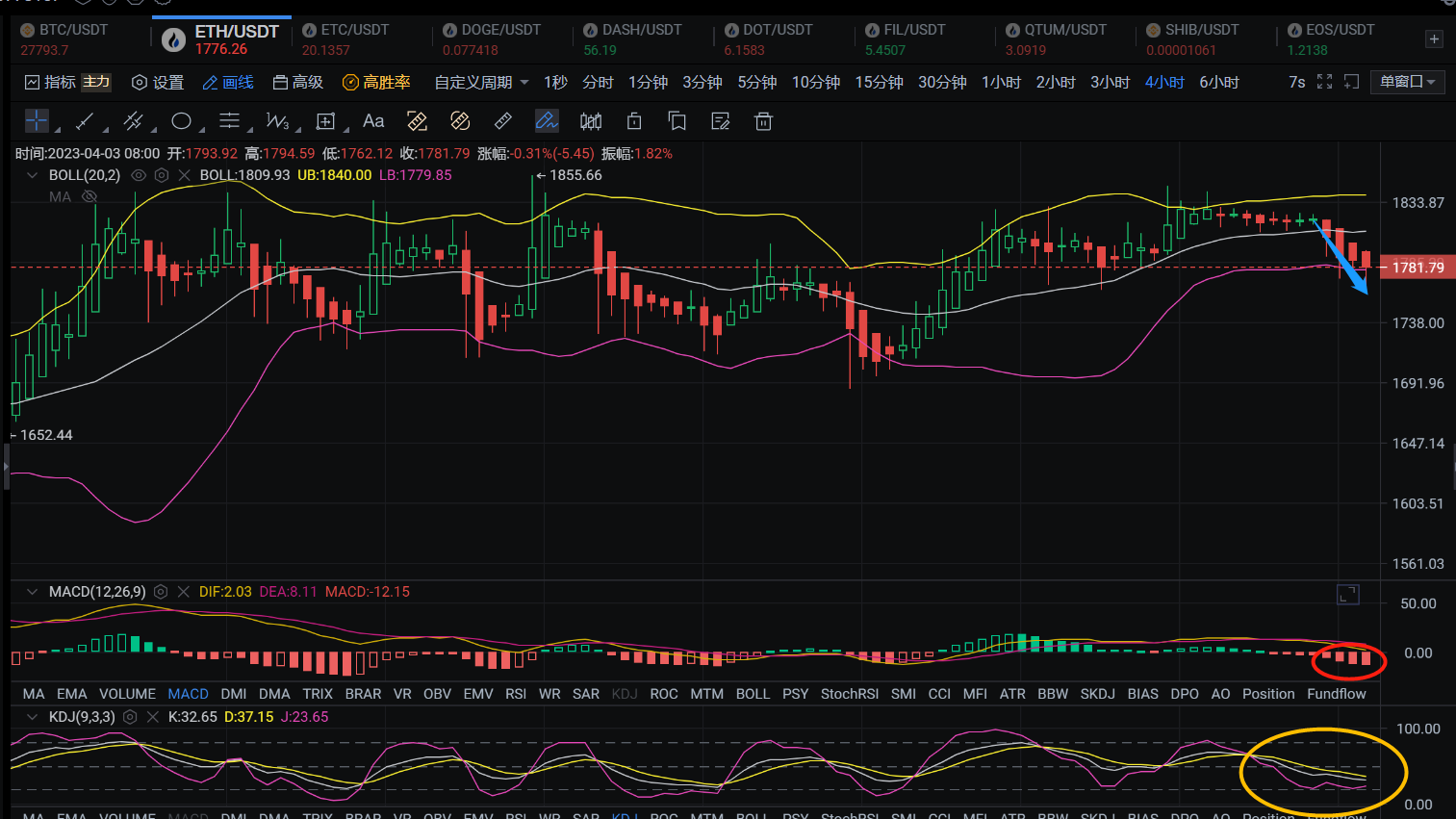Select the 1小时 timeframe
Screen dimensions: 1456x819
click(1001, 83)
